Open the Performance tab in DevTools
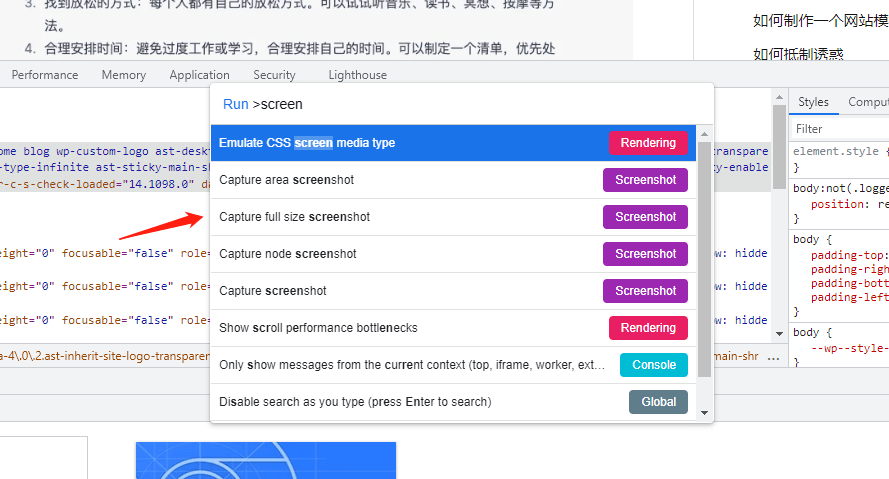Image resolution: width=889 pixels, height=479 pixels. 45,75
